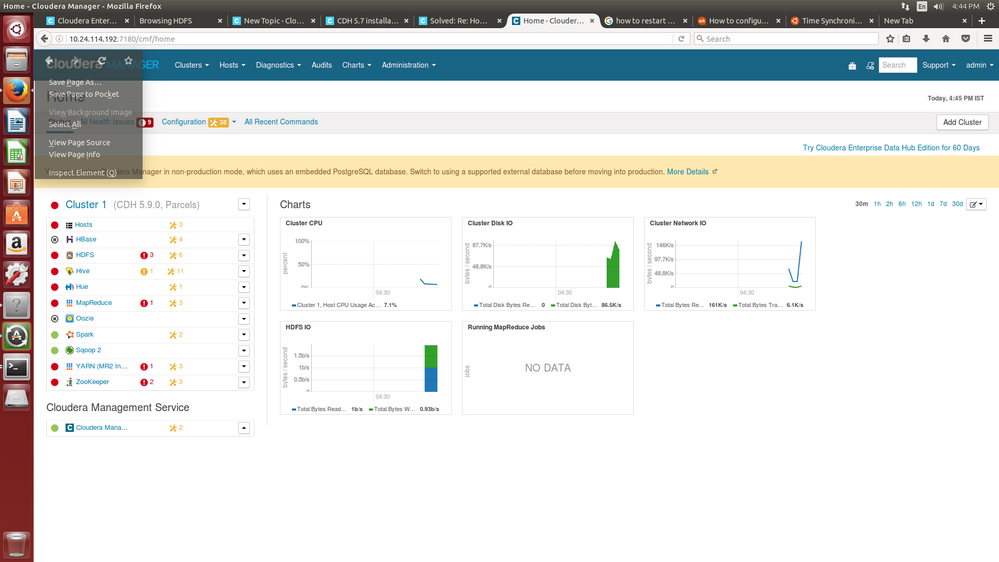Image resolution: width=999 pixels, height=562 pixels.
Task: Open the Spark service actions dropdown
Action: [244, 335]
